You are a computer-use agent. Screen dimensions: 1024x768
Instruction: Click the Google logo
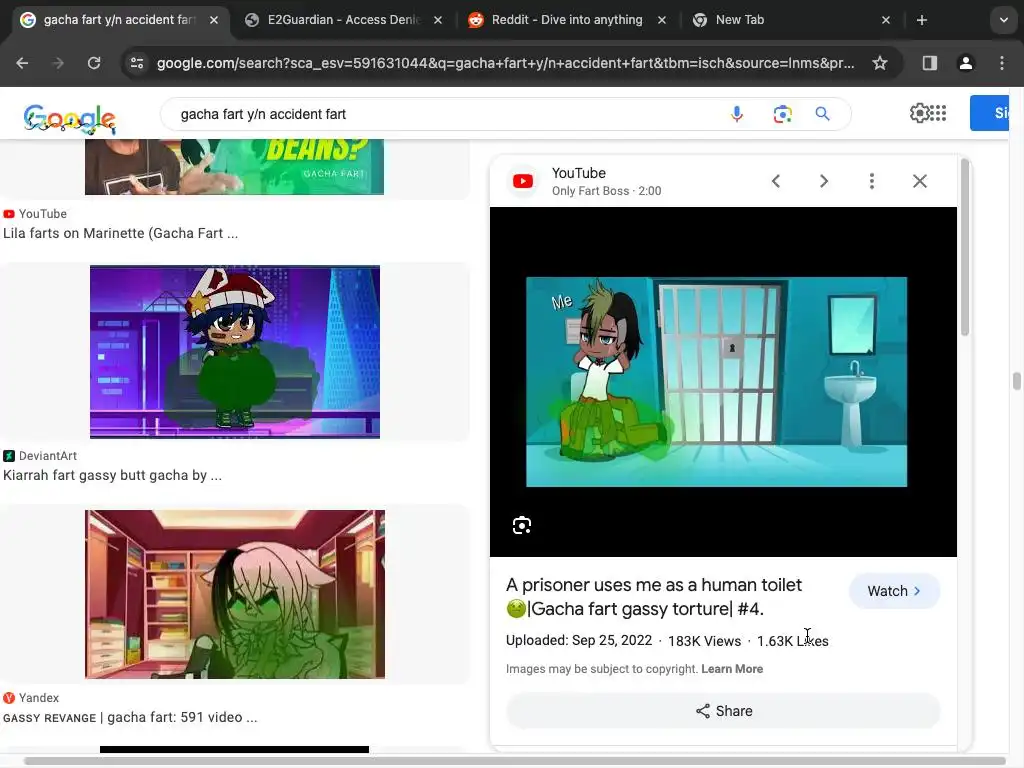70,119
